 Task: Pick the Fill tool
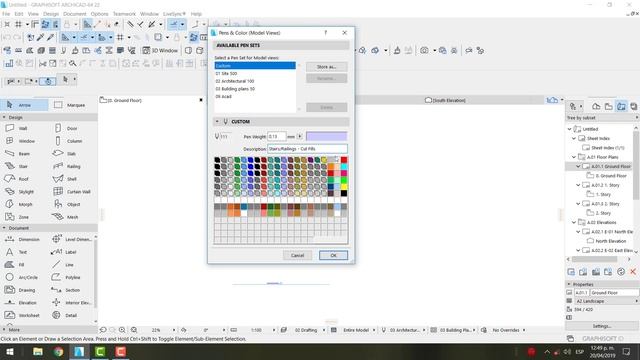click(16, 264)
